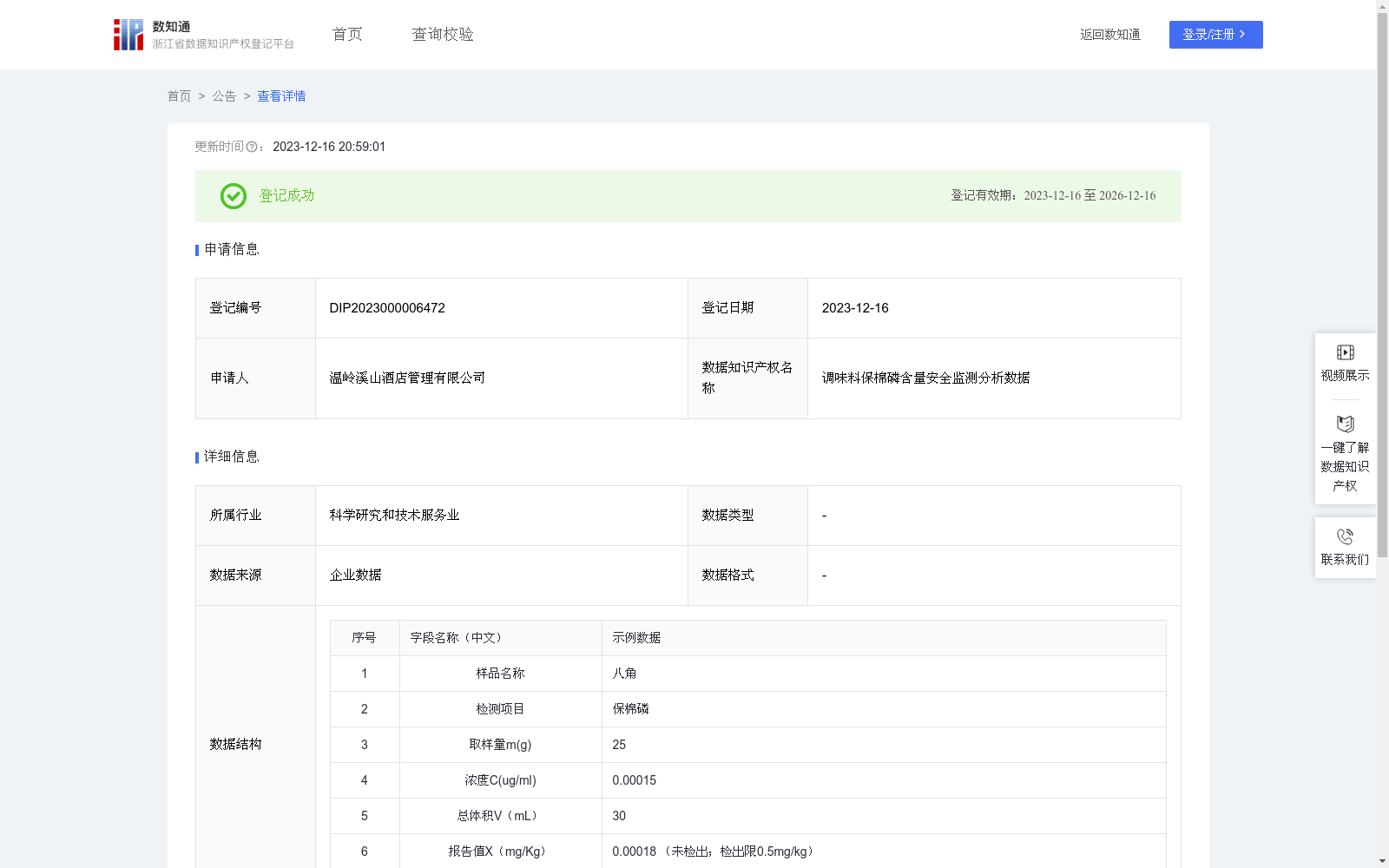Image resolution: width=1389 pixels, height=868 pixels.
Task: Click 查看详情 in the breadcrumb
Action: [281, 96]
